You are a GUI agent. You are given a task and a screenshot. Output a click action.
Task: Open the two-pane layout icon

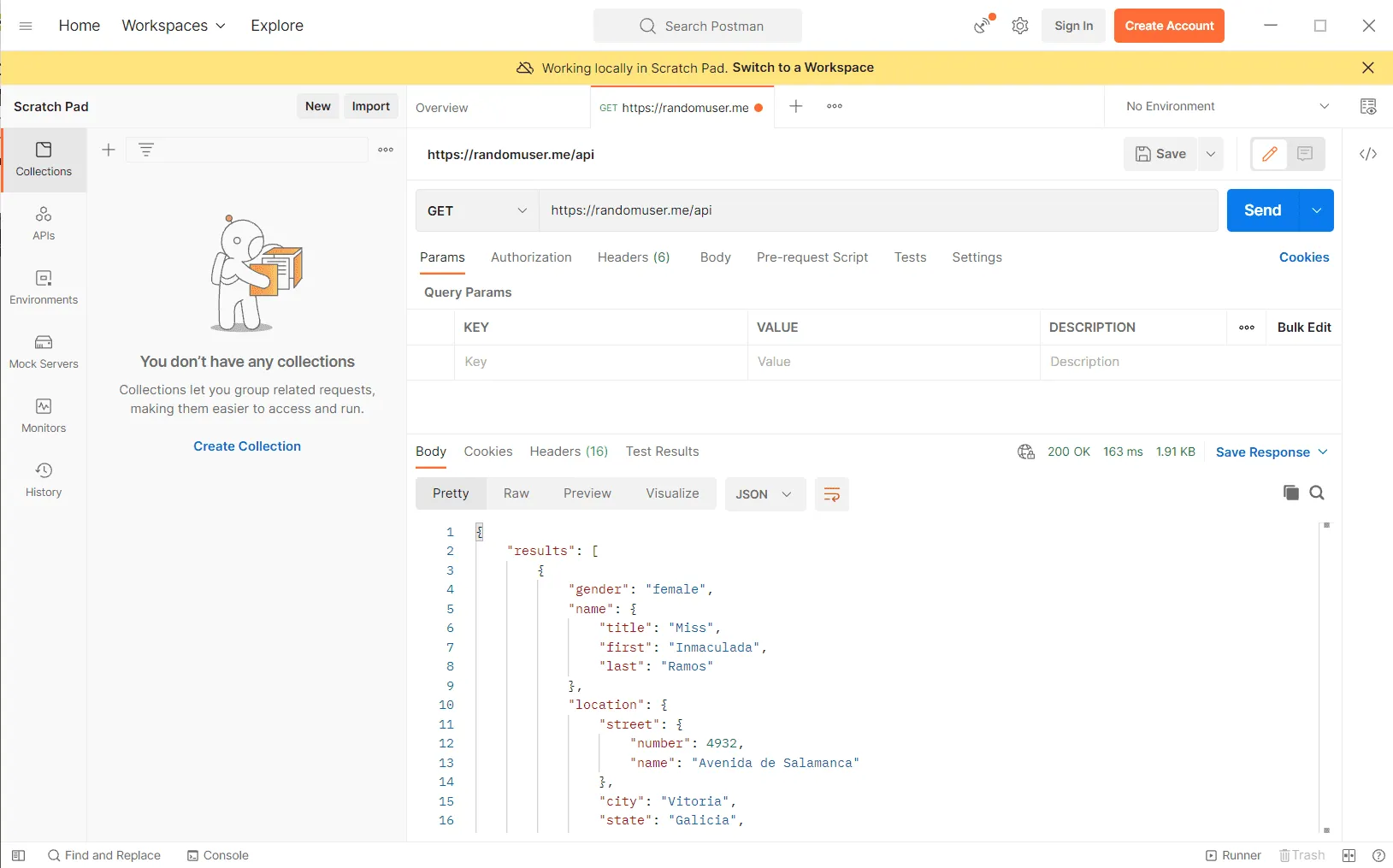pyautogui.click(x=1349, y=855)
